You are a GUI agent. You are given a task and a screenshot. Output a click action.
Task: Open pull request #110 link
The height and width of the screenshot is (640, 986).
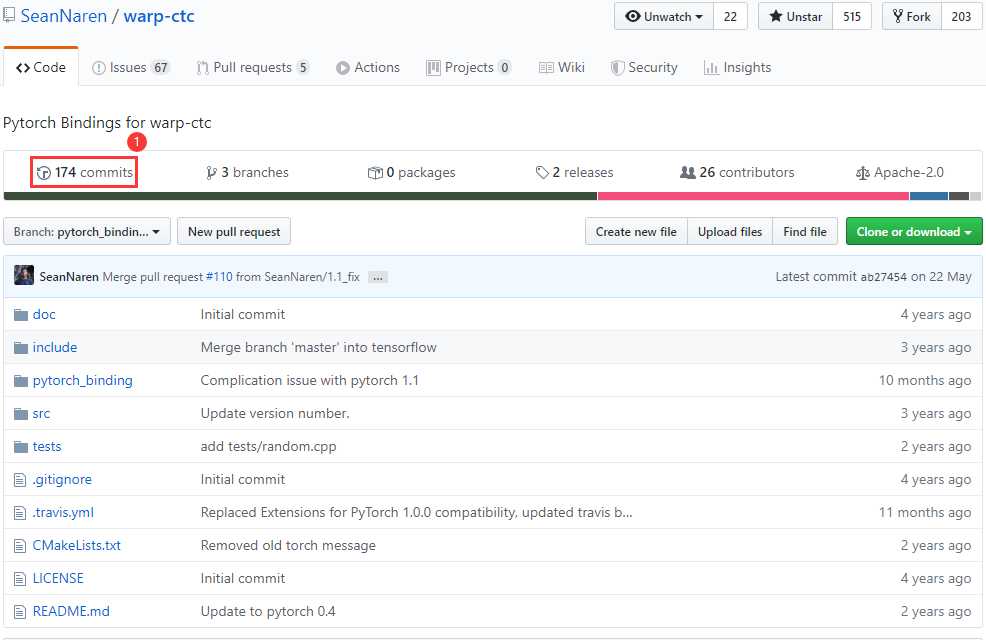point(219,277)
